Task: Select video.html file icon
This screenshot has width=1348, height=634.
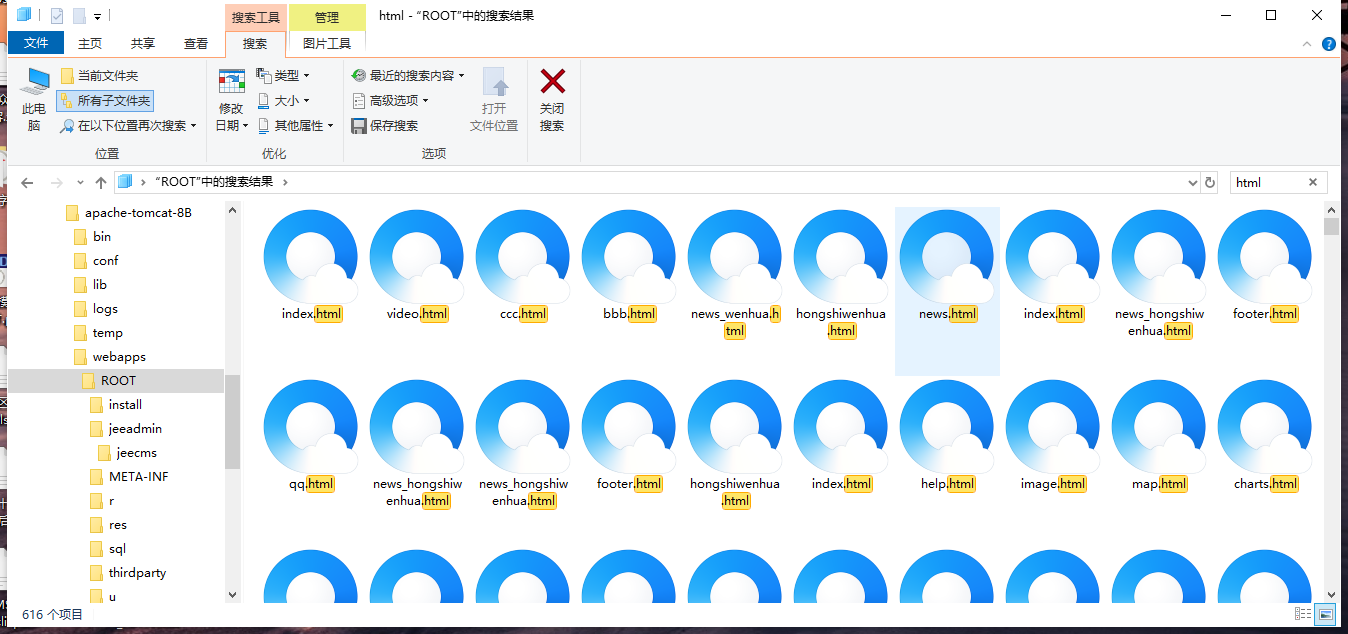Action: pos(417,257)
